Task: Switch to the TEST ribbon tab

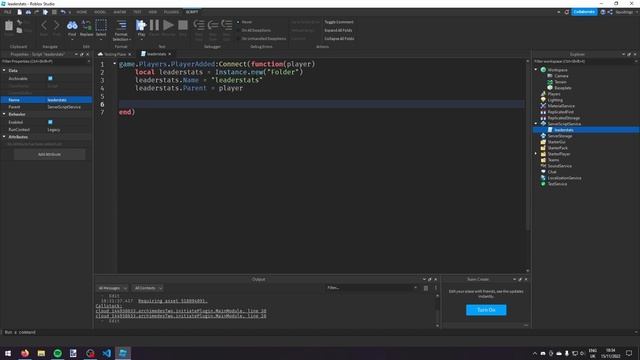Action: coord(137,12)
